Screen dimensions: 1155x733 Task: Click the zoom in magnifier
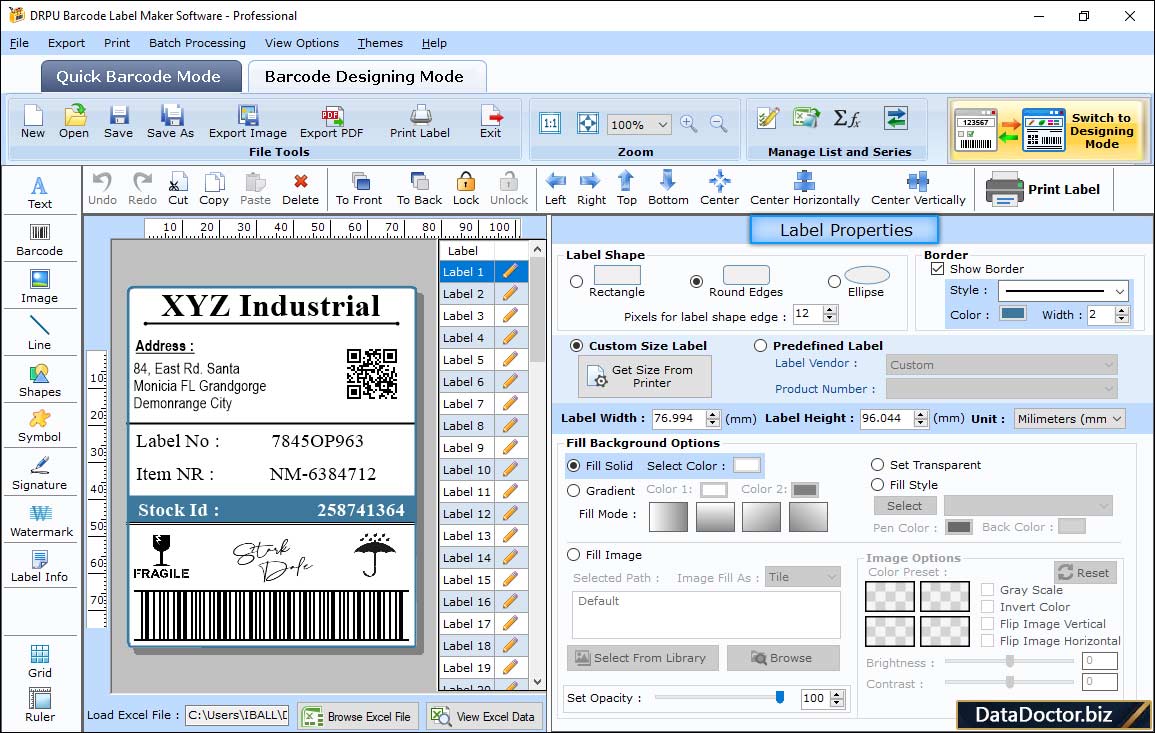coord(689,124)
